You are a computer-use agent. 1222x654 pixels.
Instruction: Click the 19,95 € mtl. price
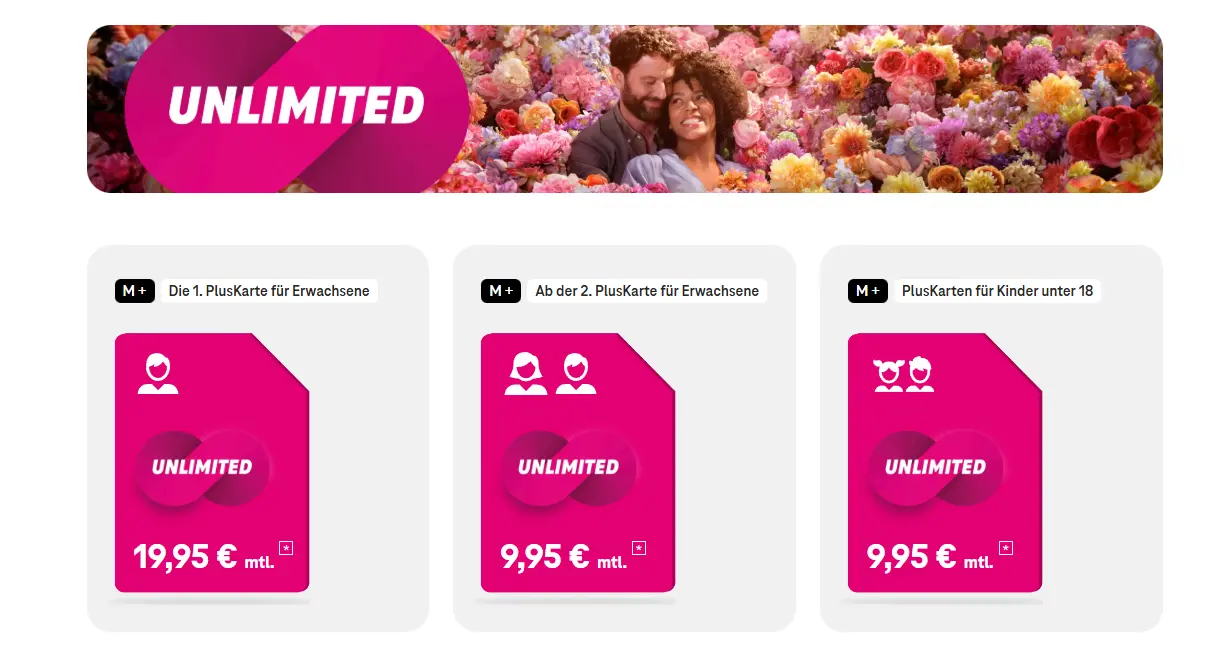[198, 557]
